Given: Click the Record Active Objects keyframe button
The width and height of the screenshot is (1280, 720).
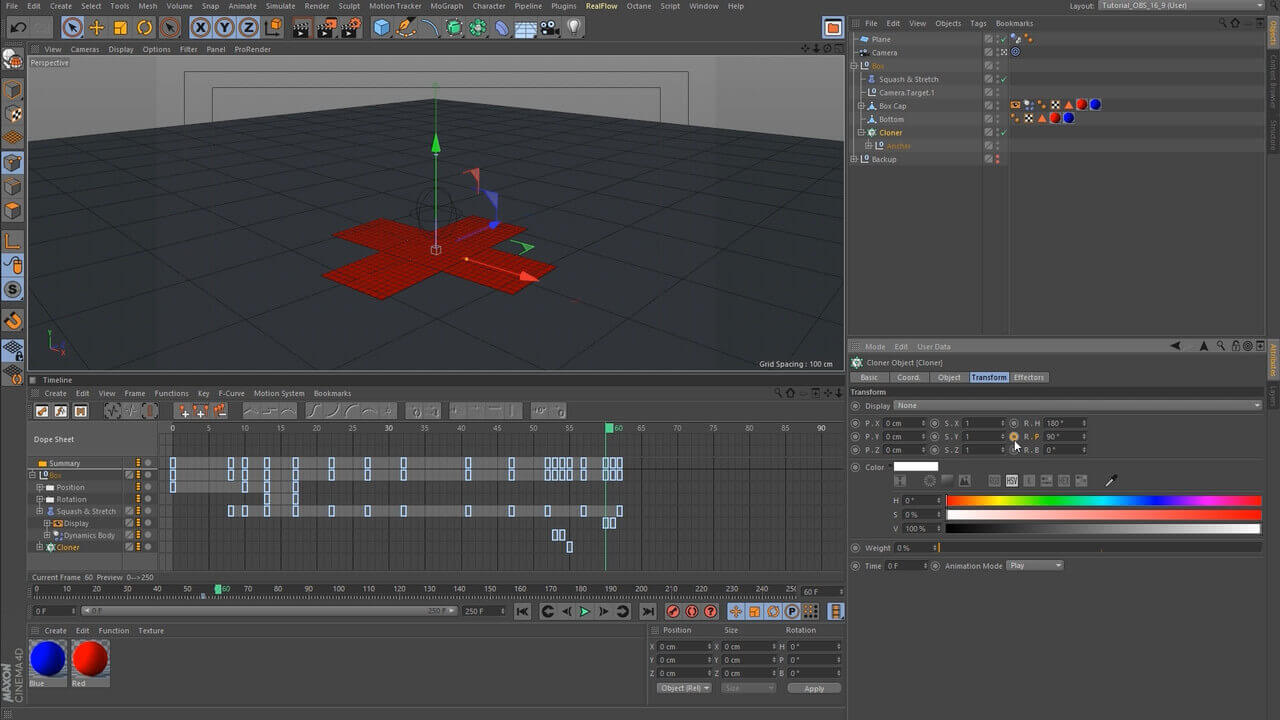Looking at the screenshot, I should pyautogui.click(x=673, y=611).
